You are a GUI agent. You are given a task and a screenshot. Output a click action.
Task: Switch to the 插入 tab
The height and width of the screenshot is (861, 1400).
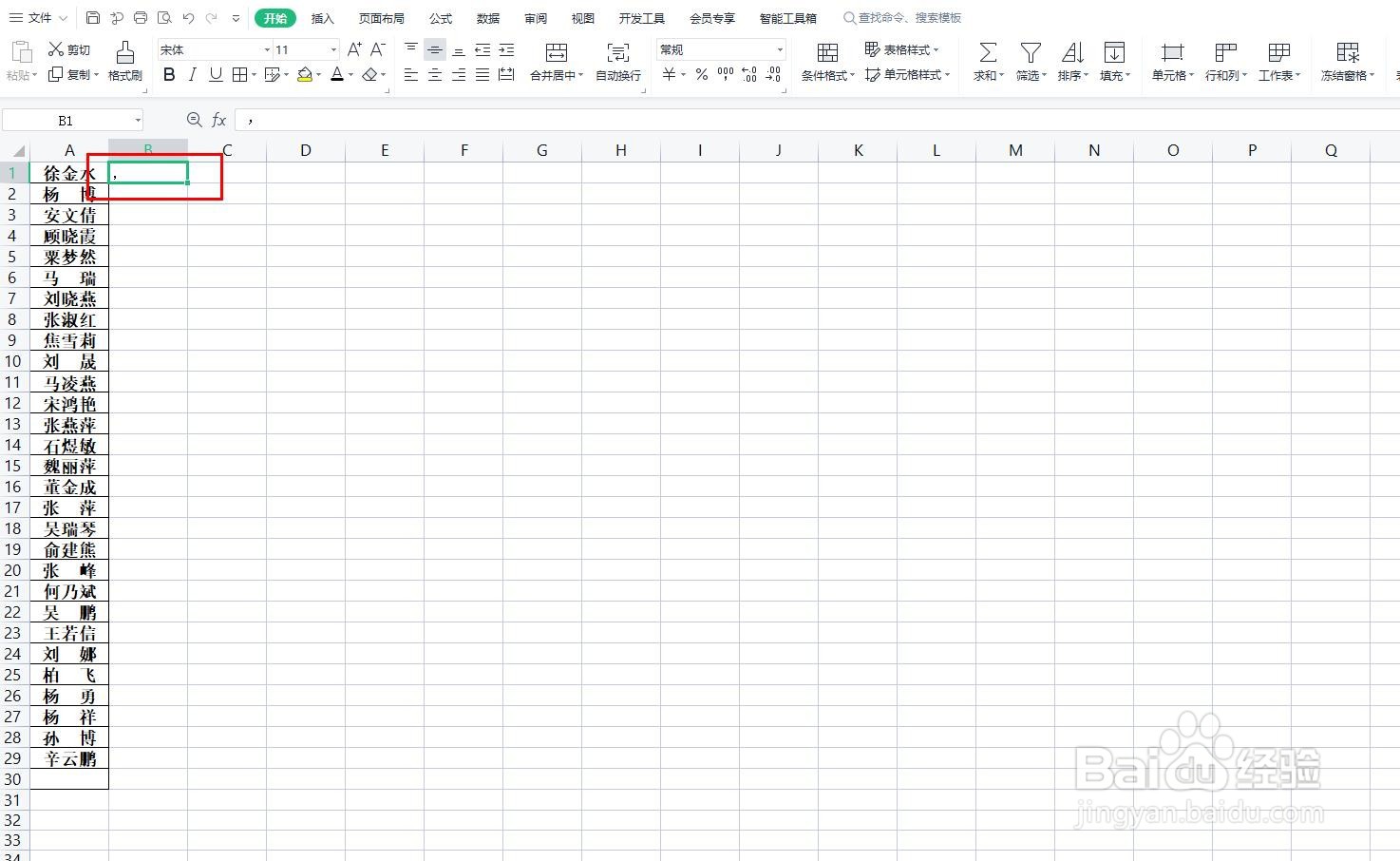[x=323, y=18]
